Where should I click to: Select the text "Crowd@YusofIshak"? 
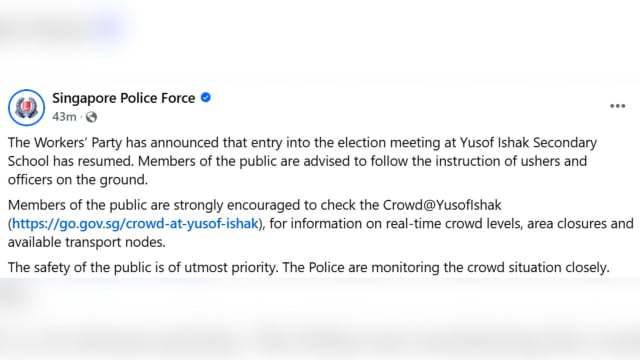[x=442, y=205]
